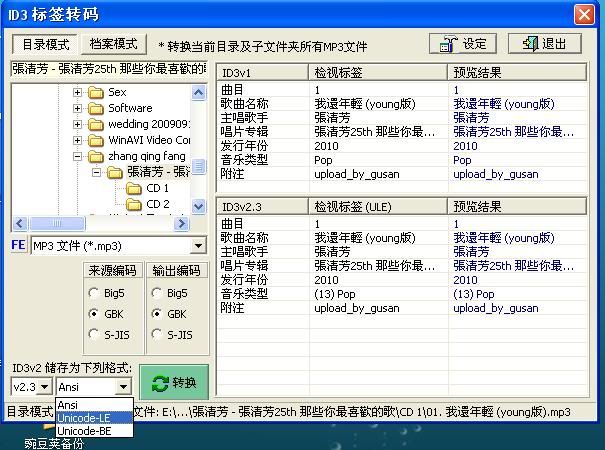Choose Unicode-BE from the dropdown list
The width and height of the screenshot is (605, 450).
pyautogui.click(x=95, y=431)
